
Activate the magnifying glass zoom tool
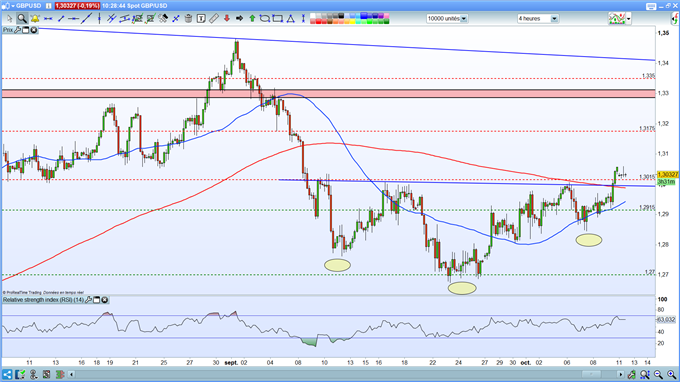point(22,19)
